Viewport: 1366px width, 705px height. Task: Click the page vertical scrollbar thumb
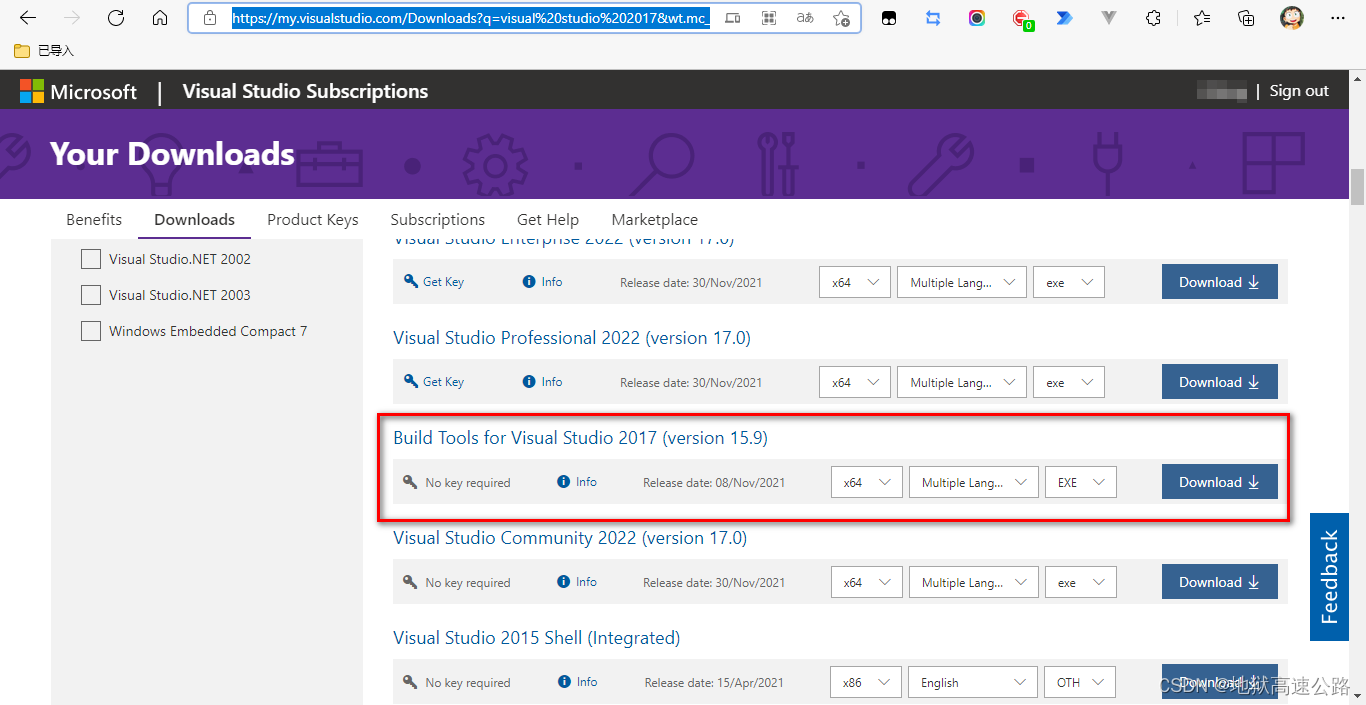pyautogui.click(x=1357, y=185)
